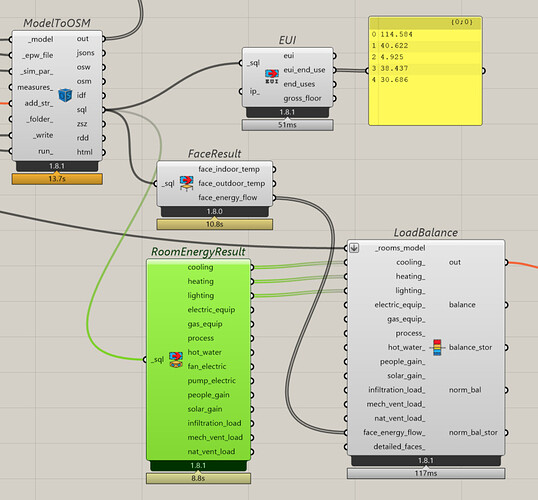Viewport: 538px width, 500px height.
Task: Click the LoadBalance stacked bars icon
Action: (x=437, y=347)
